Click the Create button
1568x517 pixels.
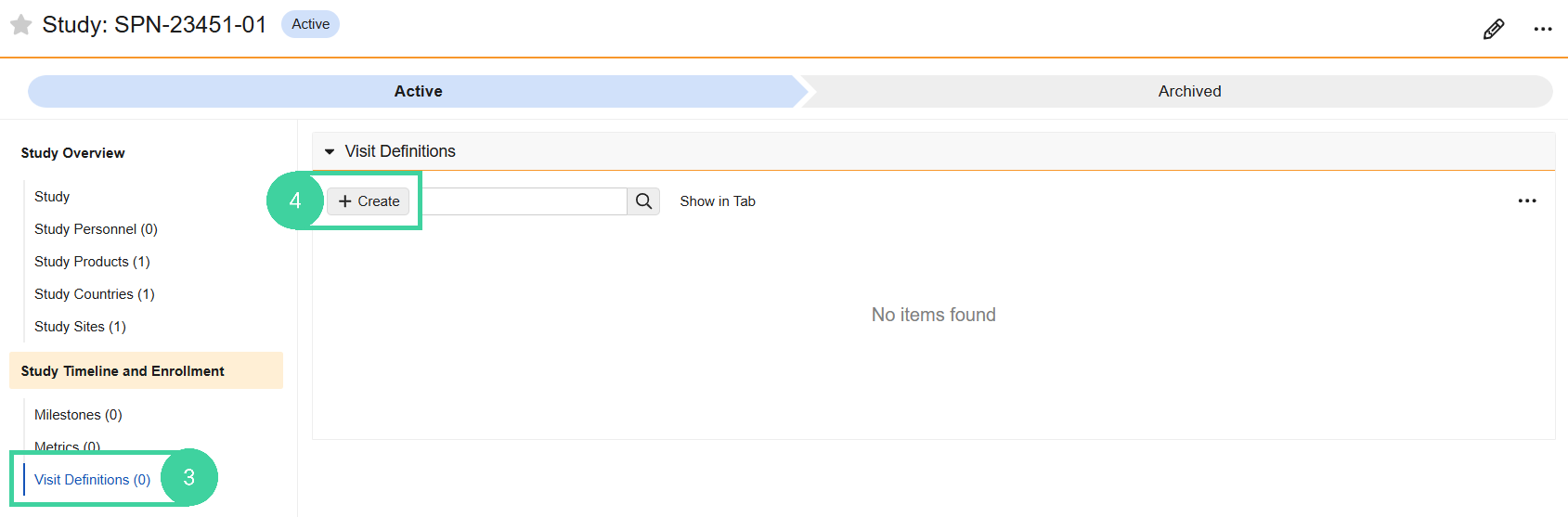[x=369, y=201]
